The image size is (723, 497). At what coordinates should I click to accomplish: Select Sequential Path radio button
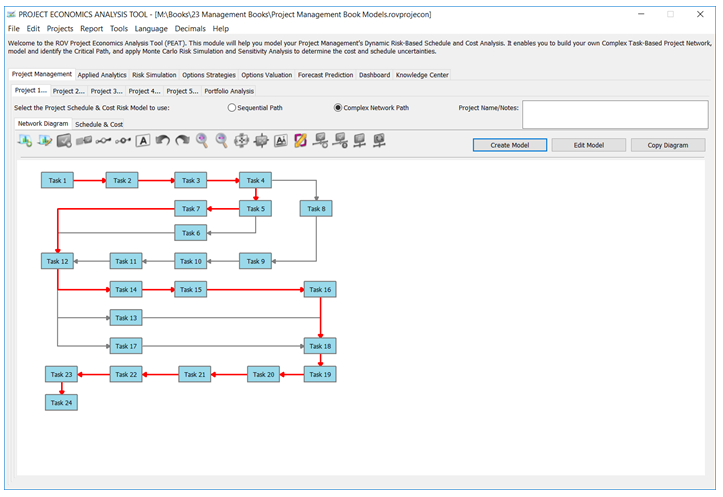[231, 107]
